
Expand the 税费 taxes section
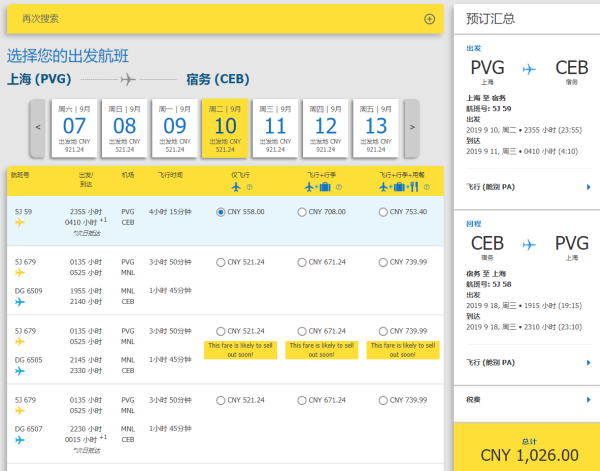(588, 399)
